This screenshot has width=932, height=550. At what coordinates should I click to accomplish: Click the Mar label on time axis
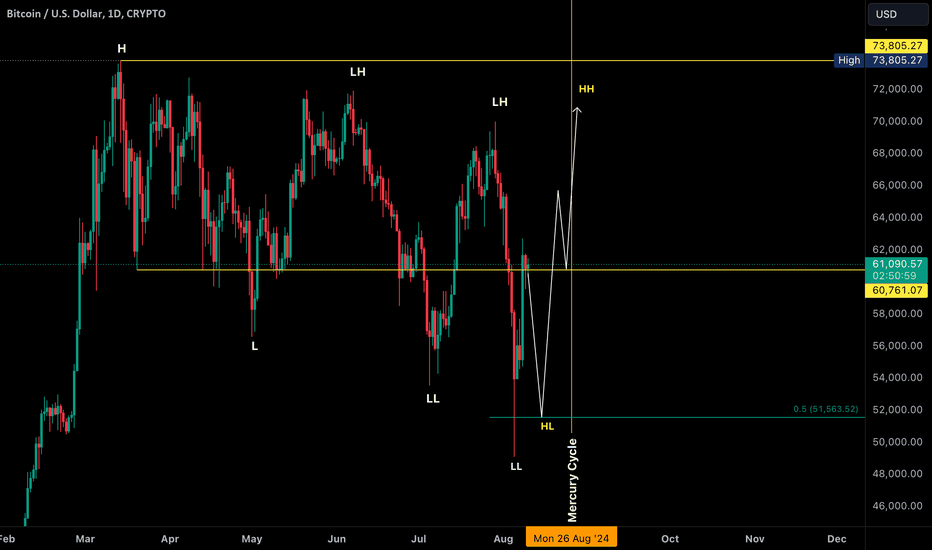click(x=85, y=539)
